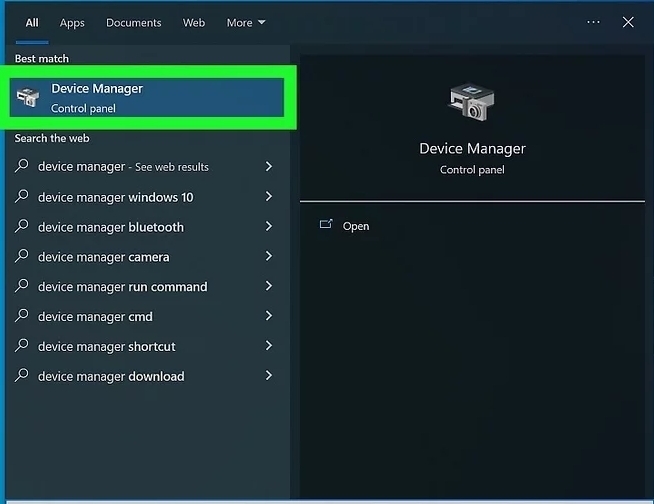Click the search icon beside 'device manager download'
654x504 pixels.
[x=22, y=376]
